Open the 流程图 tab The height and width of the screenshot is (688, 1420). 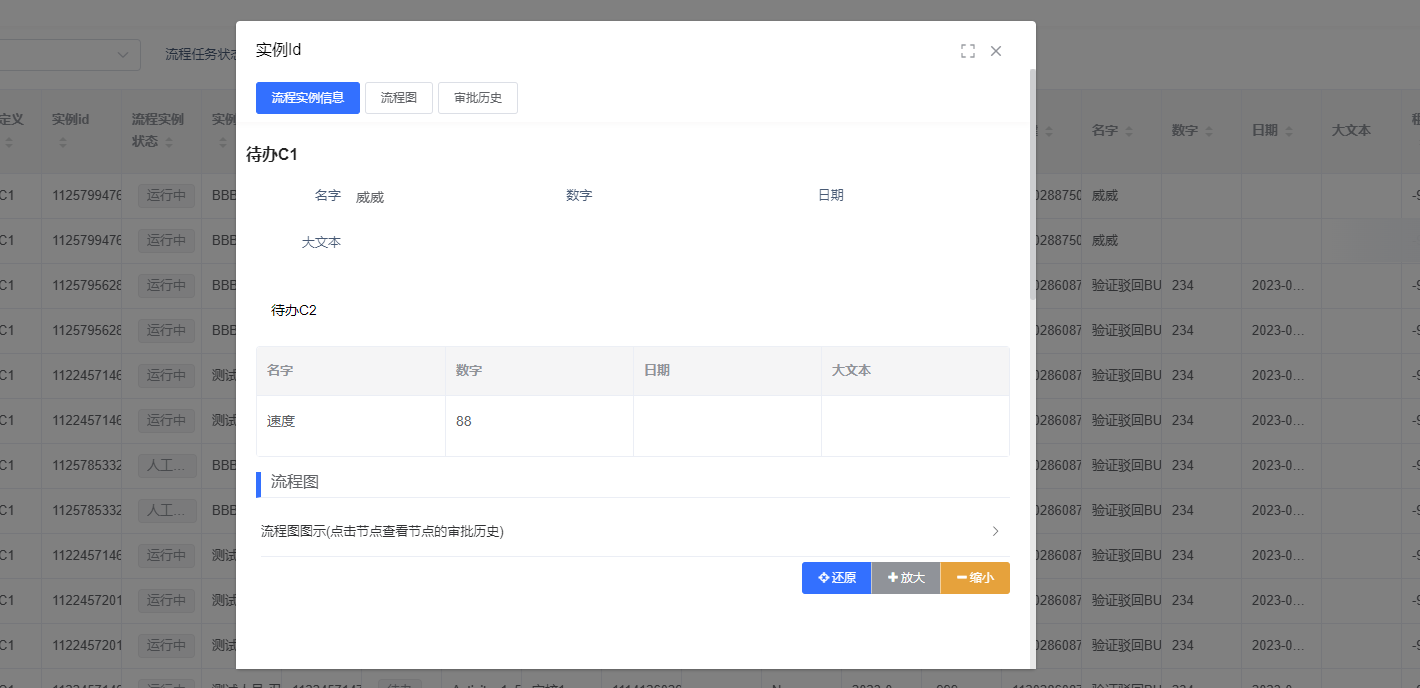click(x=398, y=98)
